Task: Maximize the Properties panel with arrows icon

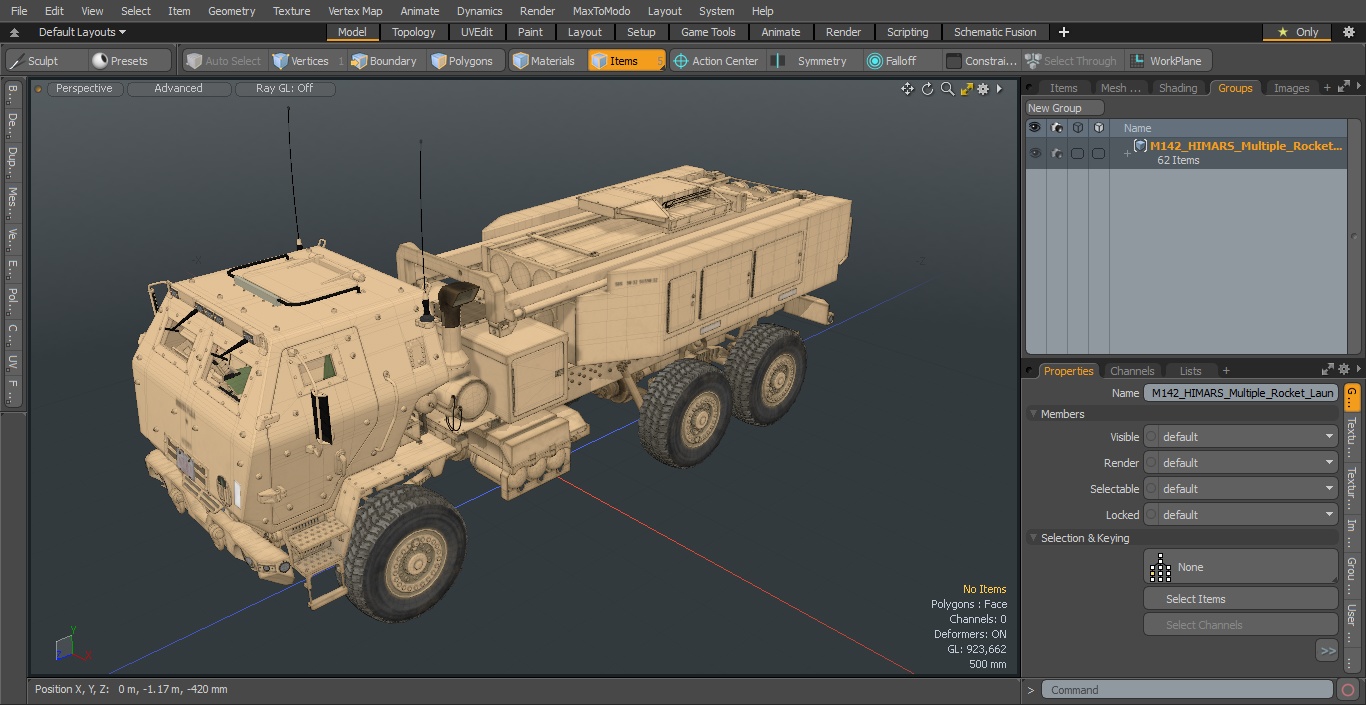Action: click(1328, 370)
